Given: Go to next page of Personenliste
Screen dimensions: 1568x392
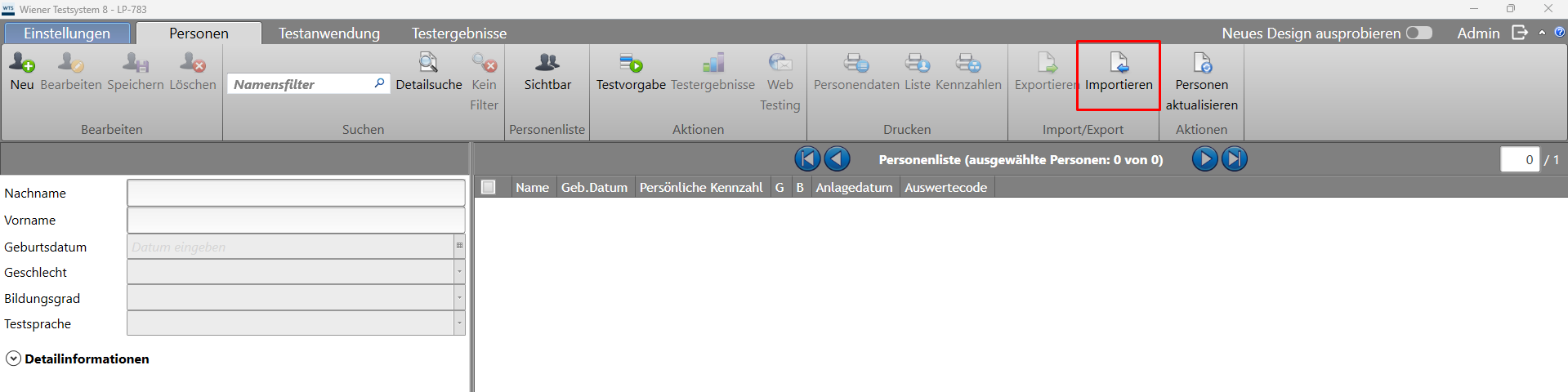Looking at the screenshot, I should coord(1204,158).
